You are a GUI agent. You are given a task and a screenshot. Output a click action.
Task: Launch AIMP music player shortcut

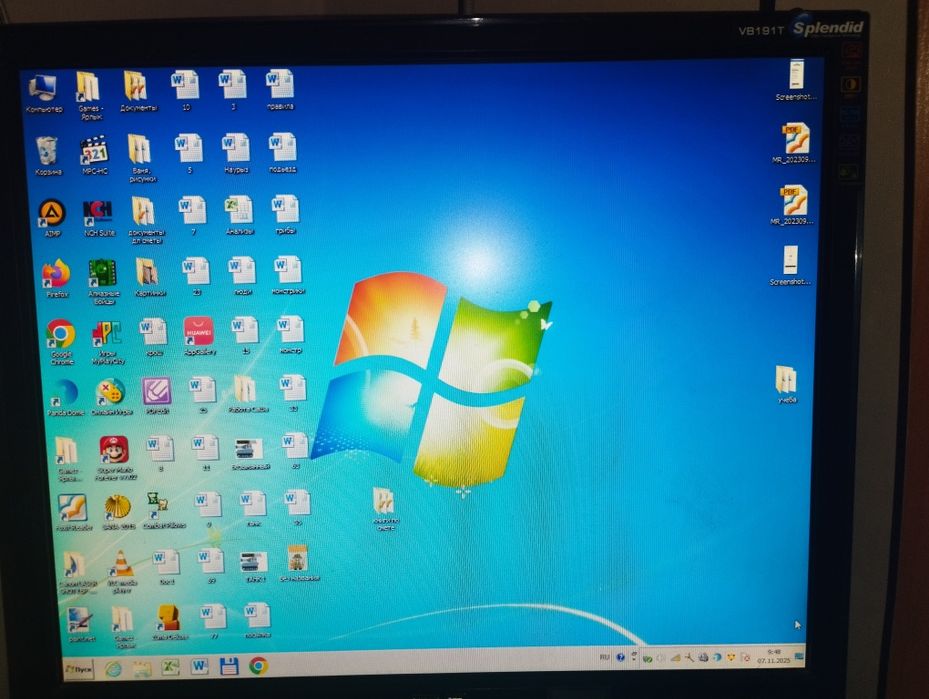pos(52,218)
